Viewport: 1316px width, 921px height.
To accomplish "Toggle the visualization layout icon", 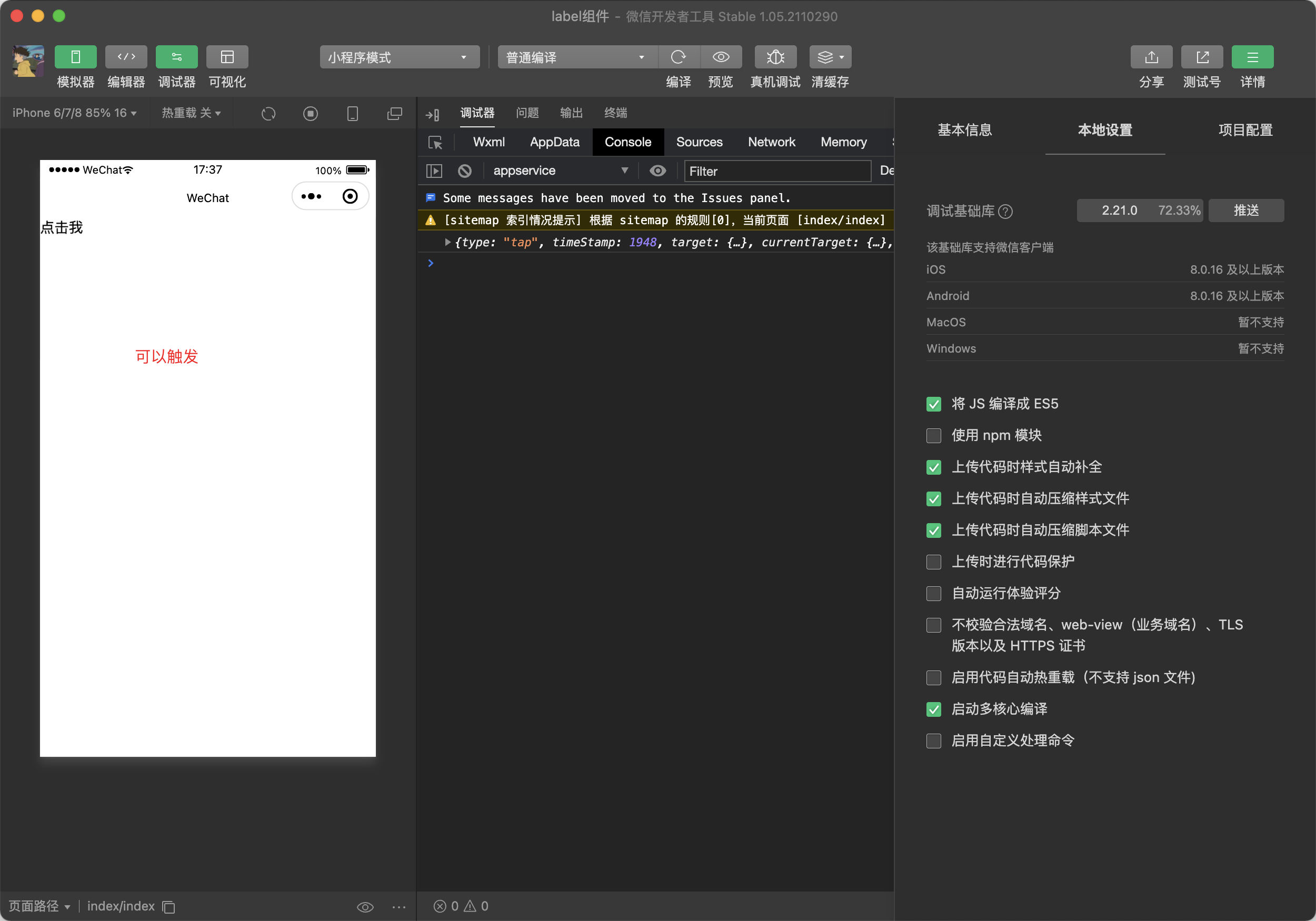I will (x=227, y=57).
